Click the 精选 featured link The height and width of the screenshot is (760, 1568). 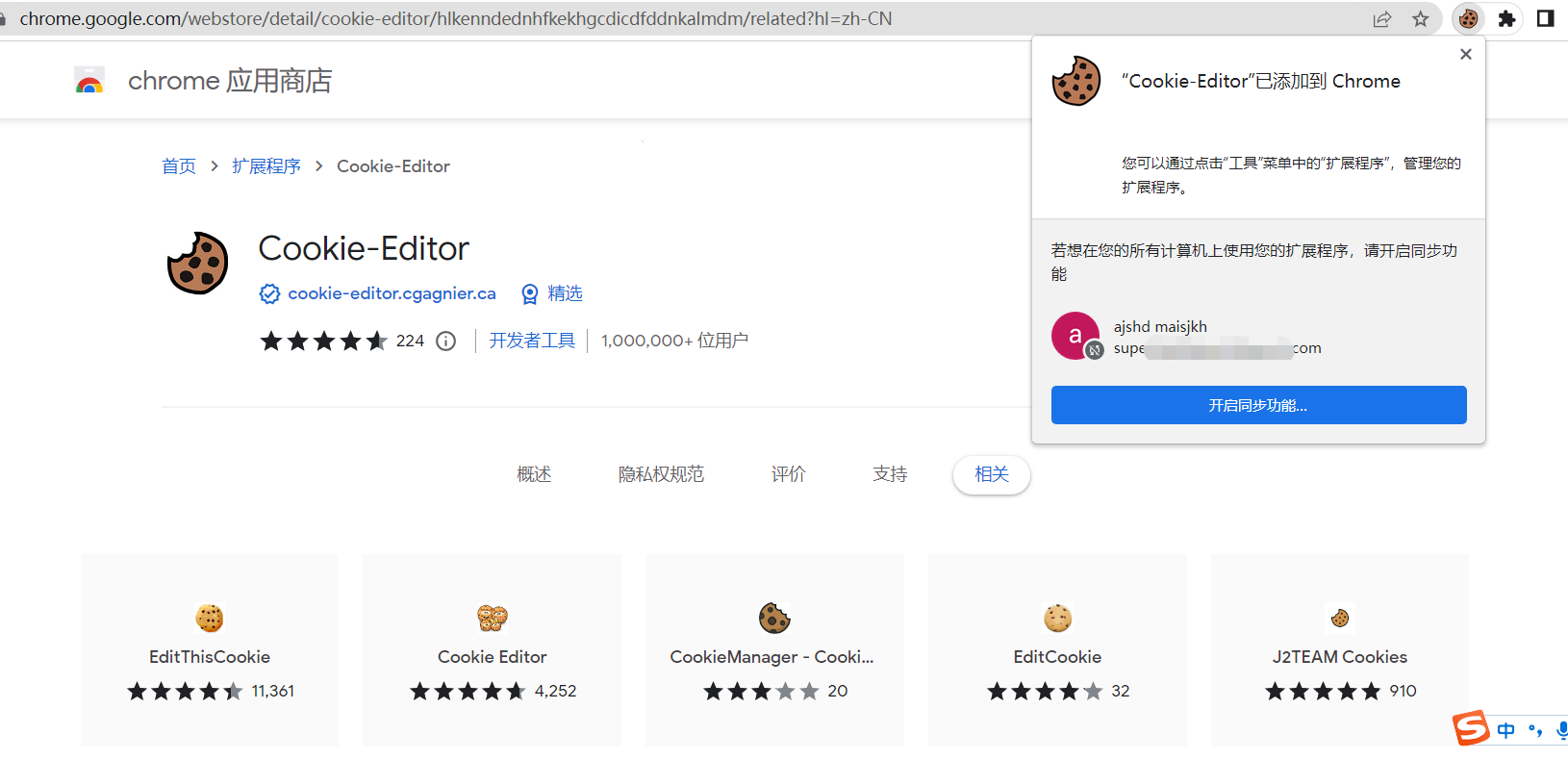(566, 293)
